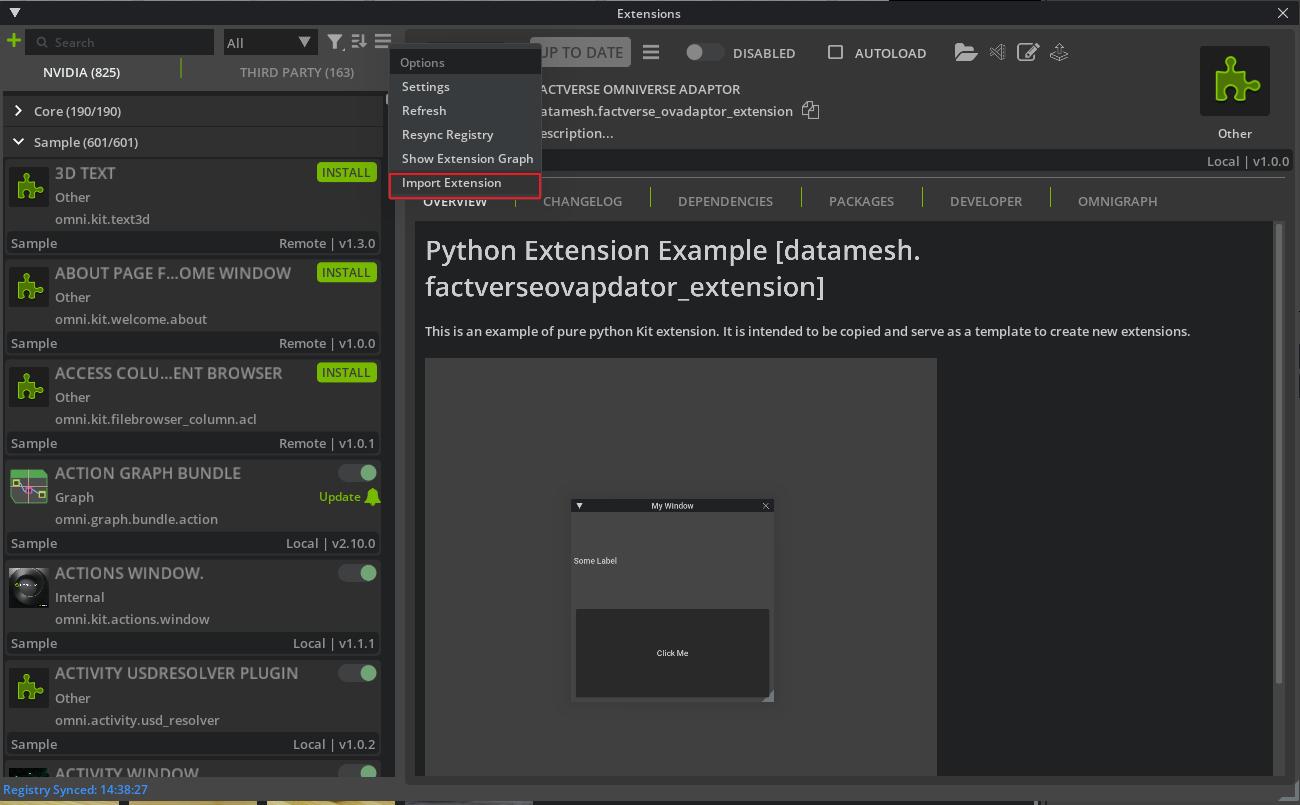This screenshot has width=1300, height=805.
Task: Click the sort order icon
Action: [359, 42]
